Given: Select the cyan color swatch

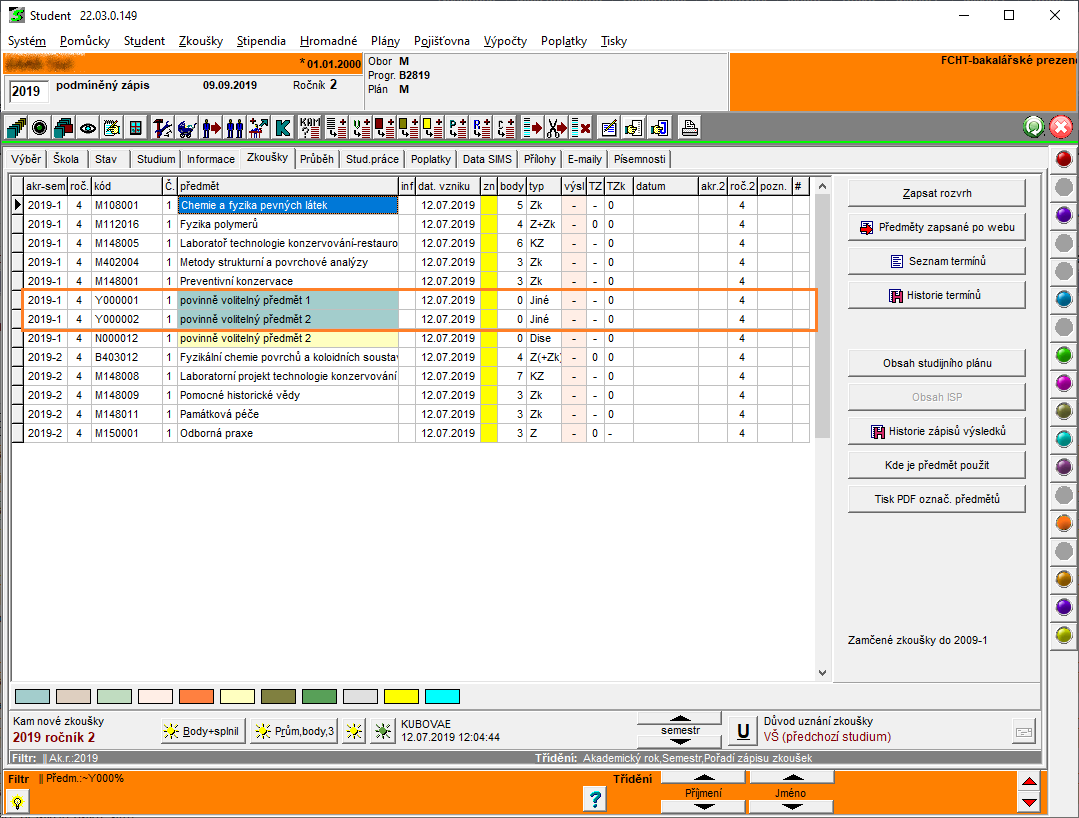Looking at the screenshot, I should [442, 696].
